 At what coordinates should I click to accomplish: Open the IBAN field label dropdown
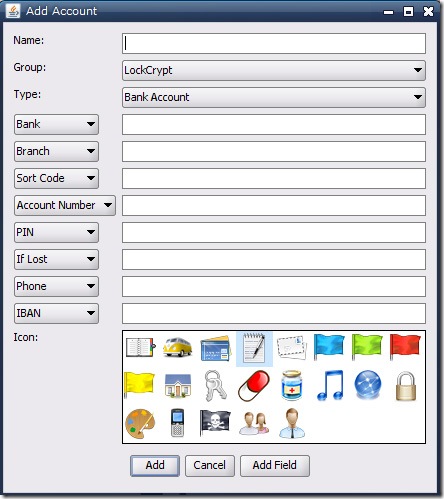pyautogui.click(x=56, y=313)
